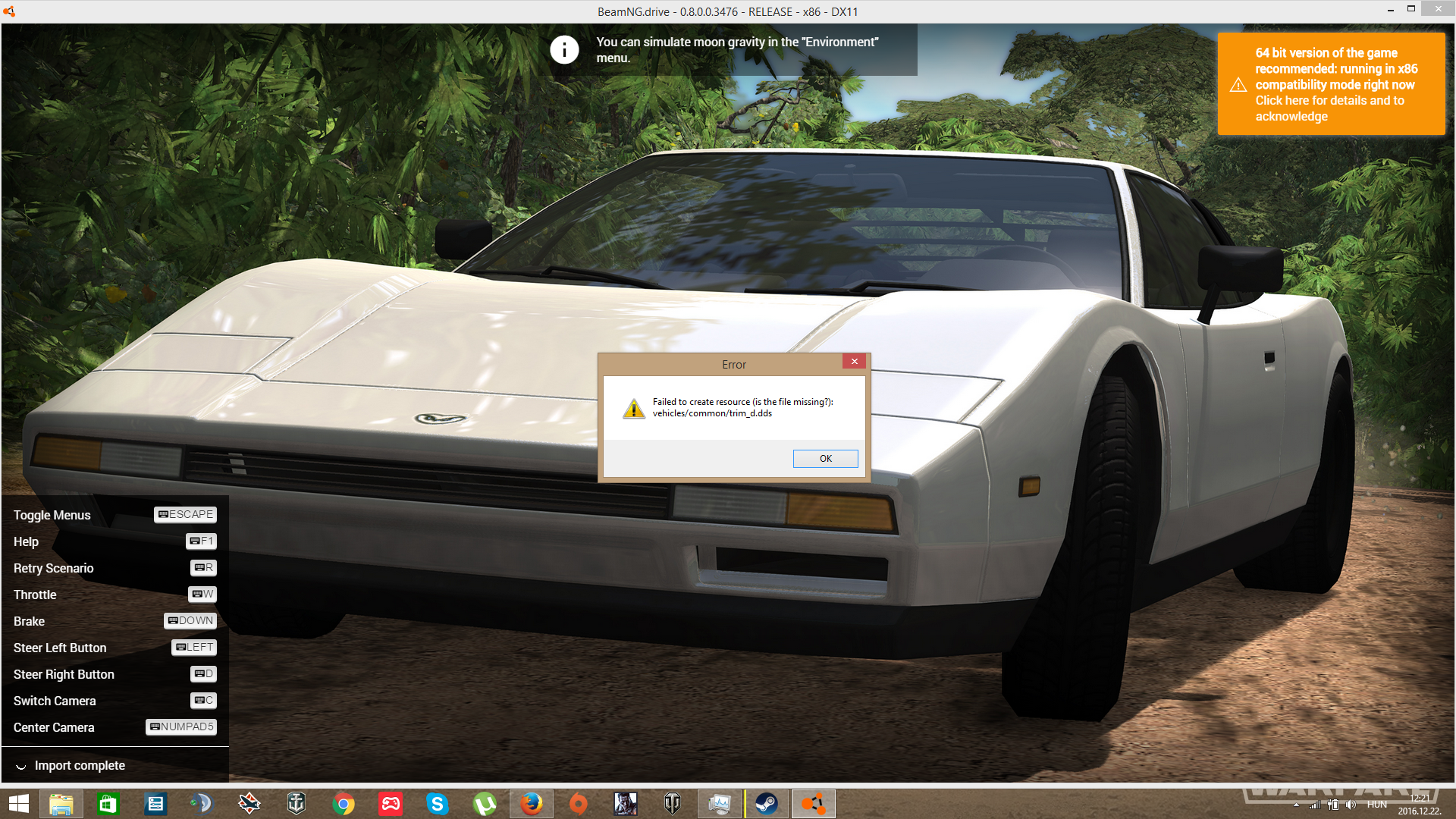Open the dark crescent taskbar icon with green dot

[x=202, y=804]
